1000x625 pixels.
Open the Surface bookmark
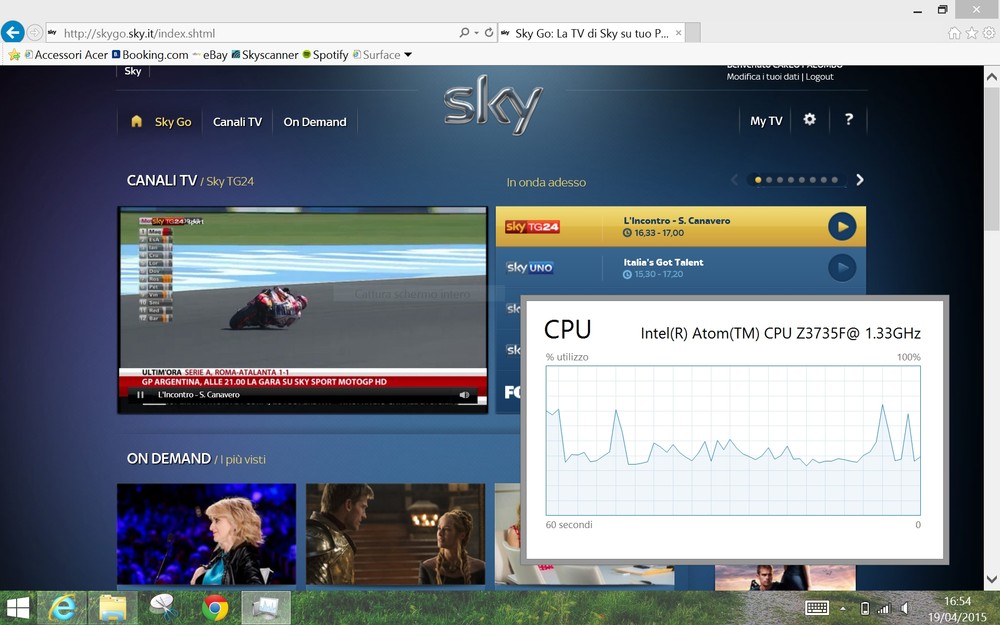coord(376,55)
